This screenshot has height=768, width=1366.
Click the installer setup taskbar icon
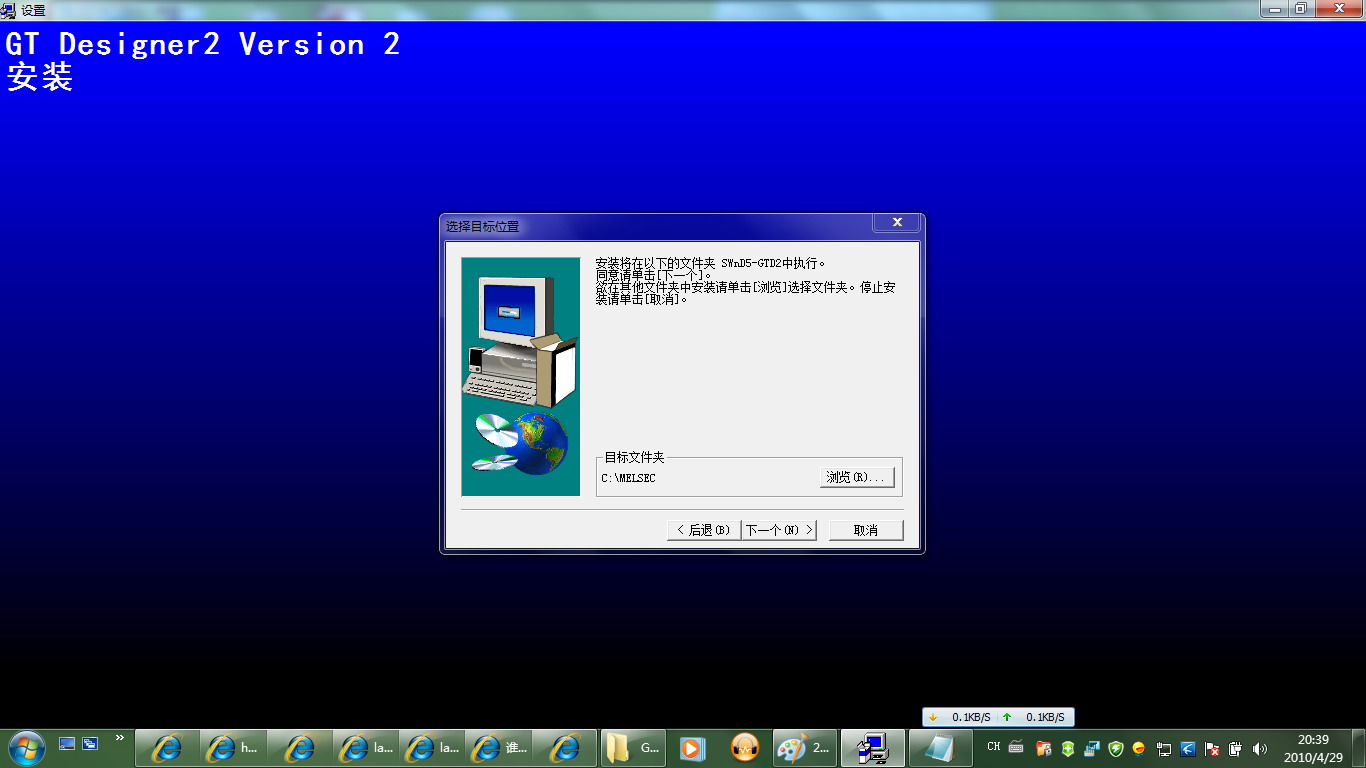click(873, 747)
